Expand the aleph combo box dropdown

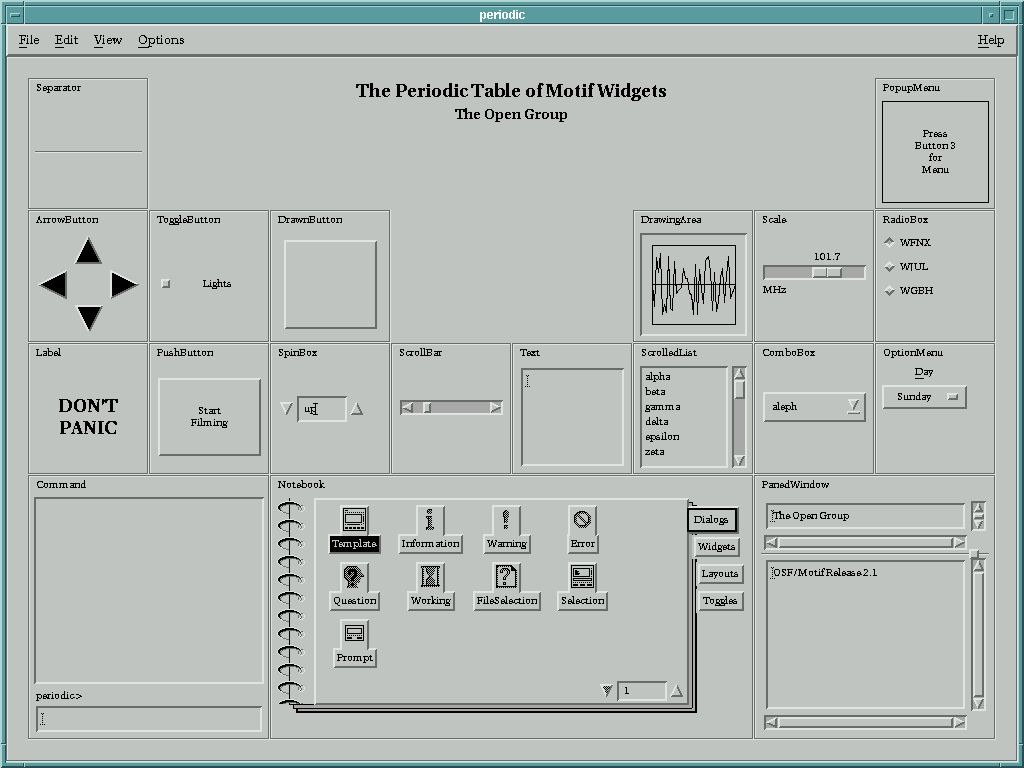coord(853,406)
